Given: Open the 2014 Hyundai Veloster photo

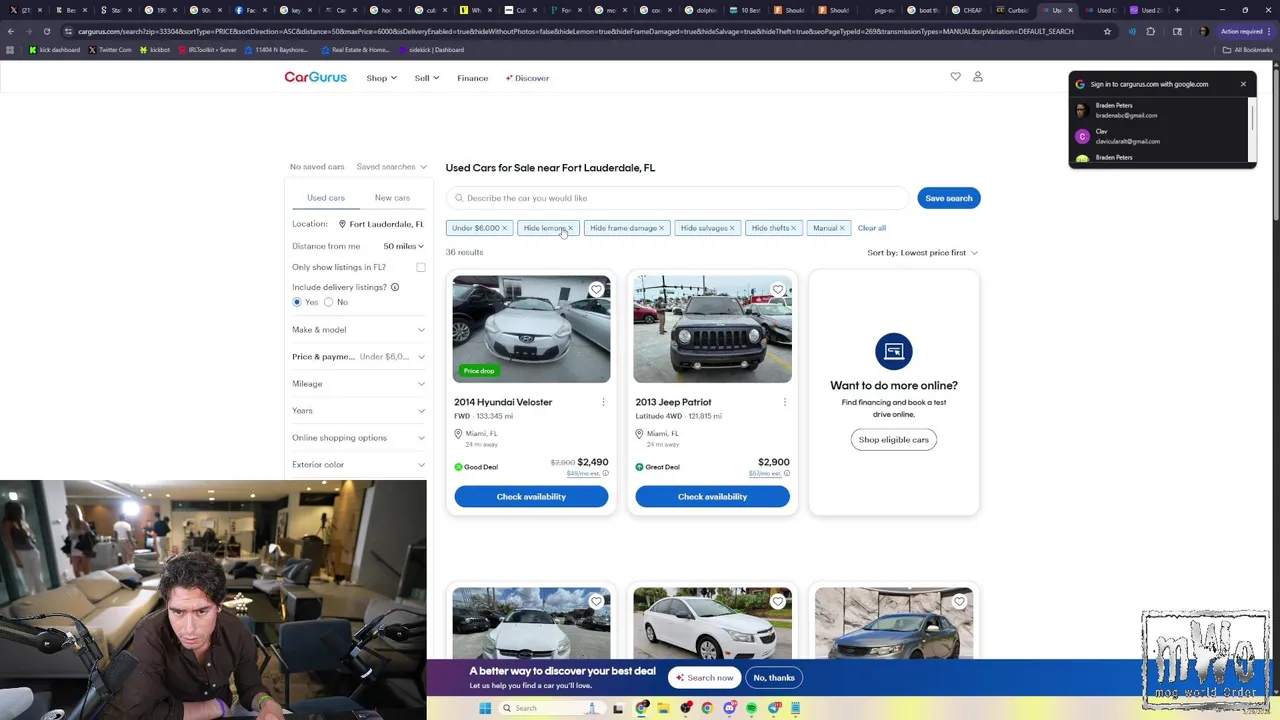Looking at the screenshot, I should (x=531, y=329).
